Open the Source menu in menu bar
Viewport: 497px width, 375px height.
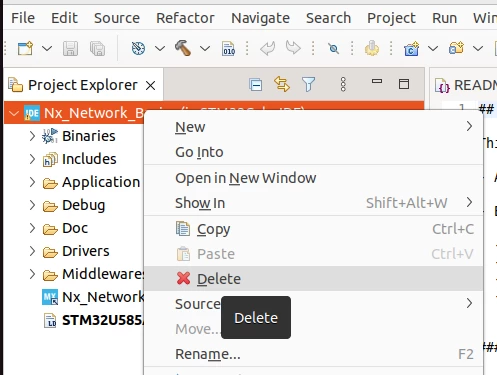pos(117,18)
